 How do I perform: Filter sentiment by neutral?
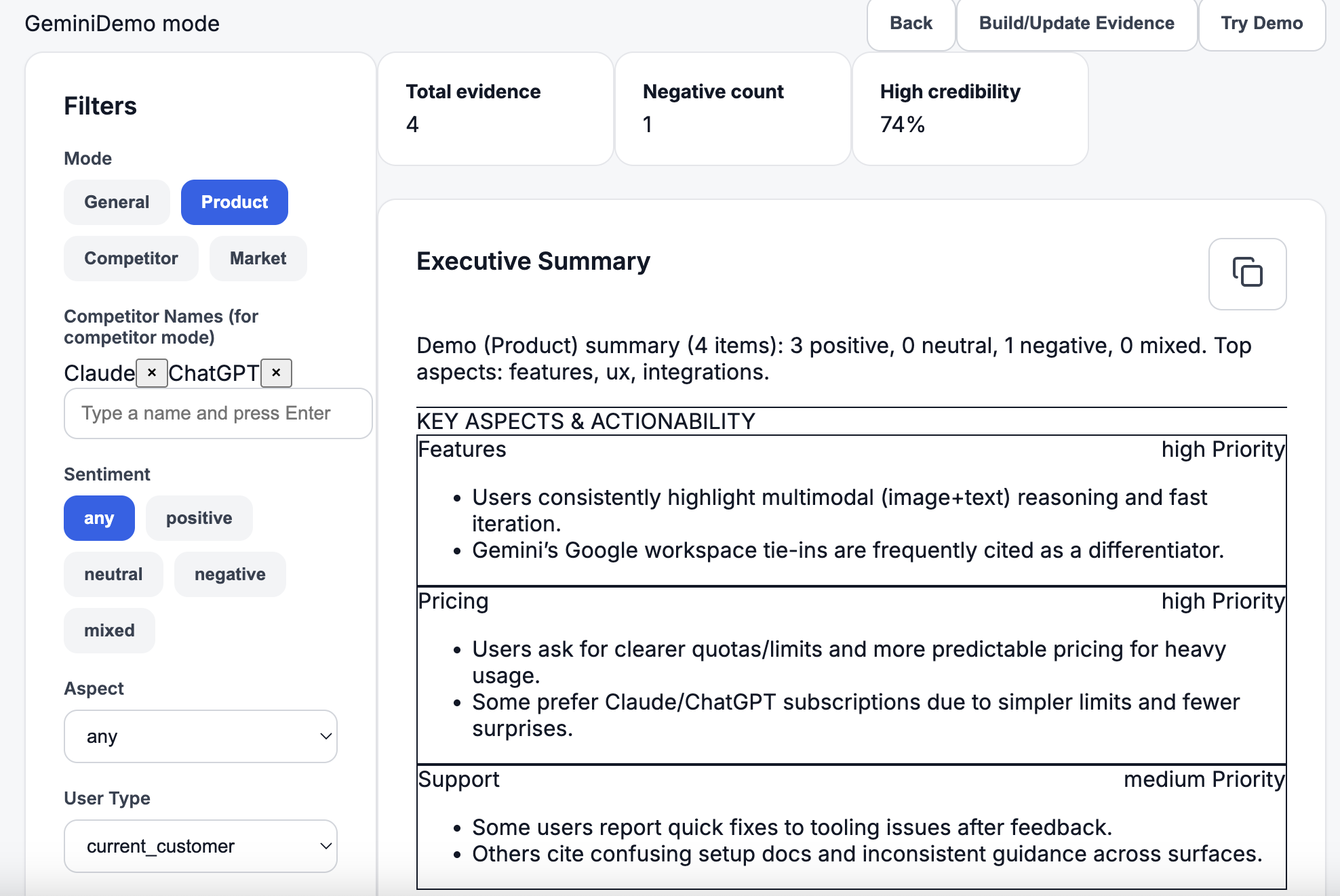pos(113,574)
